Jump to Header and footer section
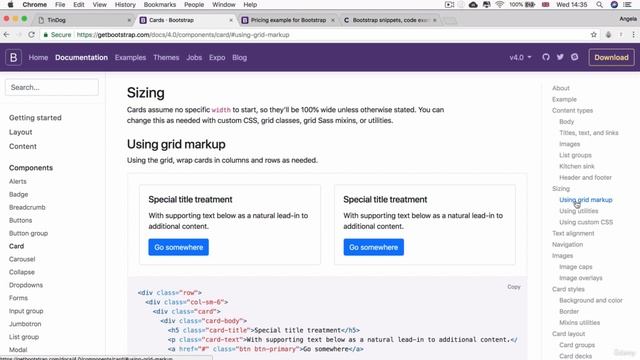Image resolution: width=640 pixels, height=360 pixels. [585, 178]
